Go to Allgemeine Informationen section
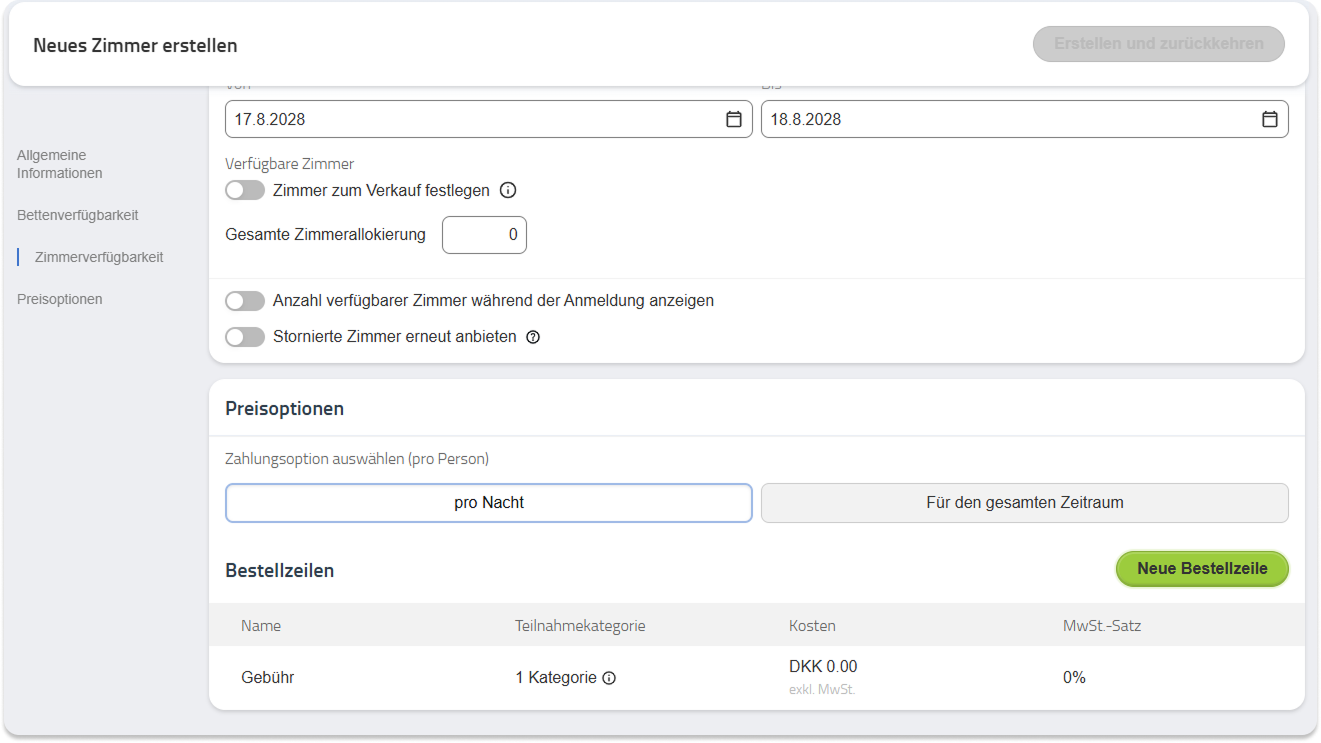This screenshot has width=1321, height=743. [60, 164]
